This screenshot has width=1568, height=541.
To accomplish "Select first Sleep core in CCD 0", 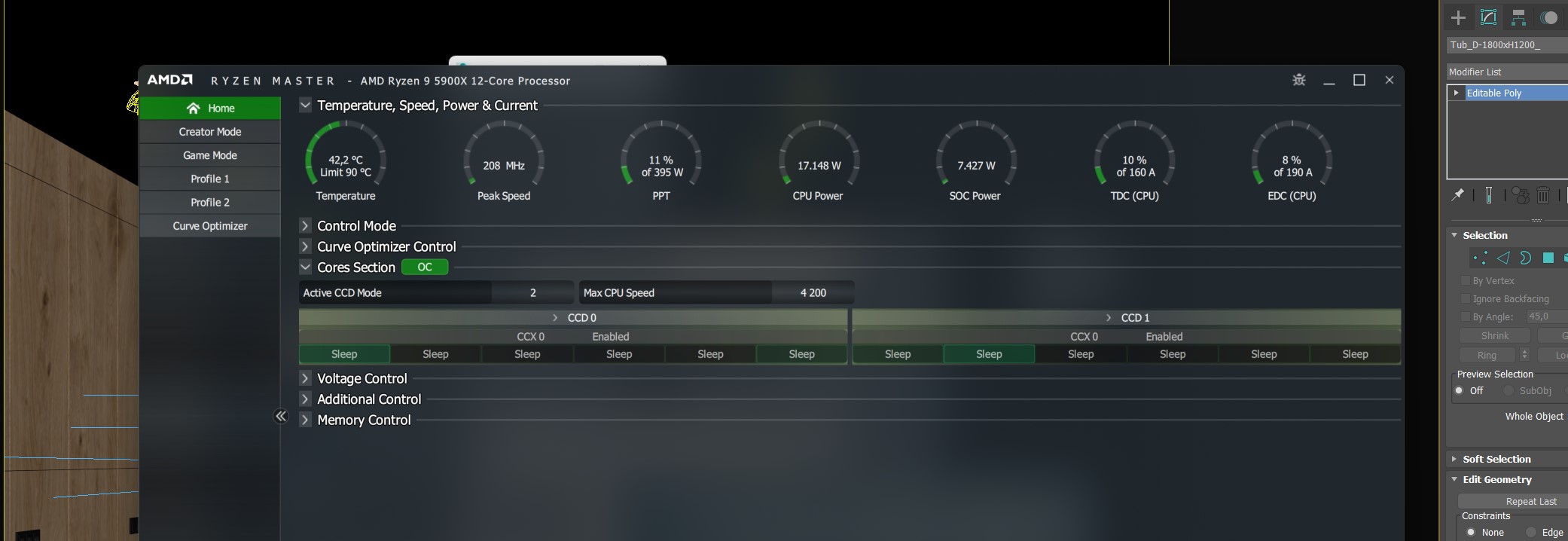I will tap(344, 354).
